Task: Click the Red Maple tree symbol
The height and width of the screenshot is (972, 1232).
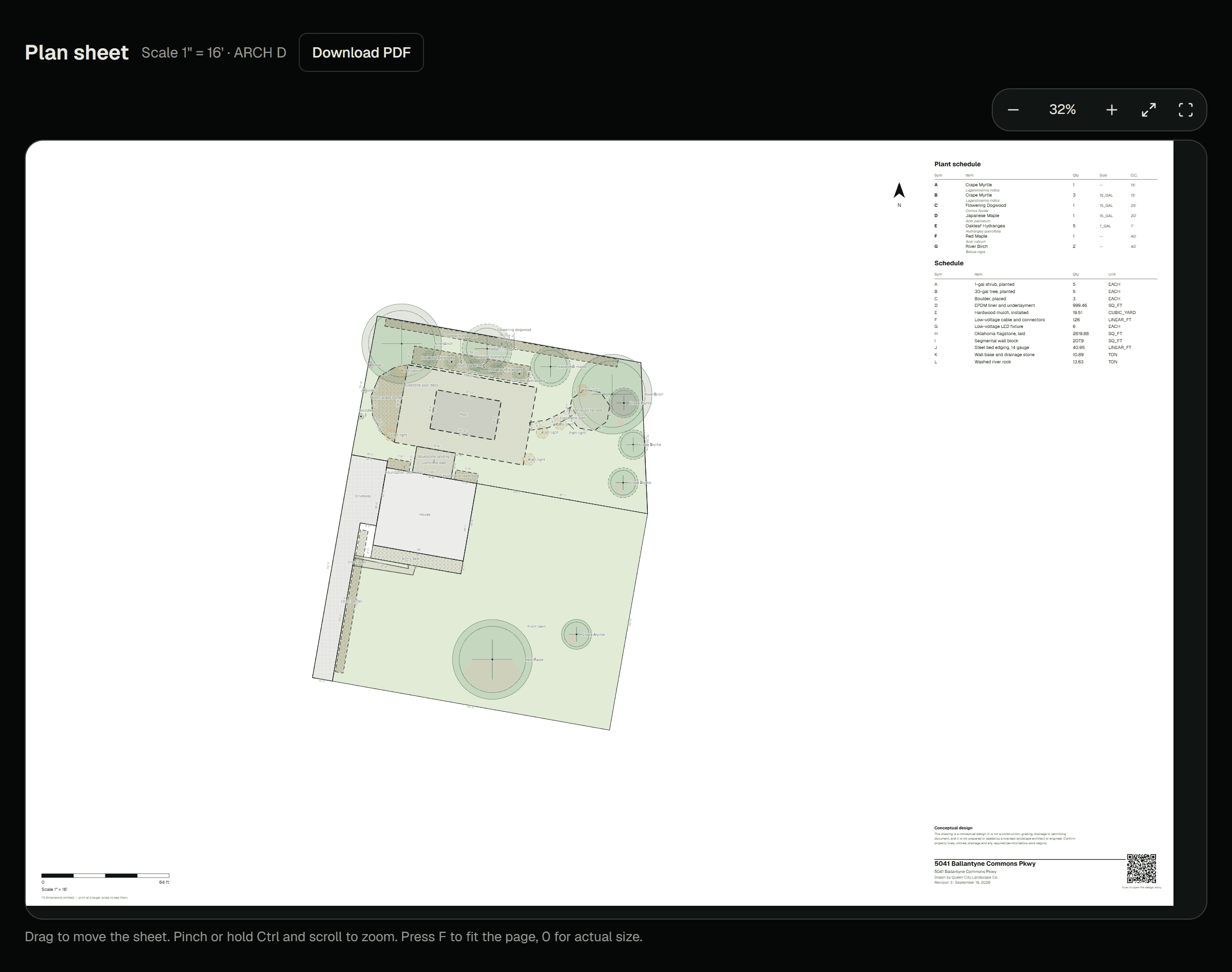Action: [x=492, y=659]
